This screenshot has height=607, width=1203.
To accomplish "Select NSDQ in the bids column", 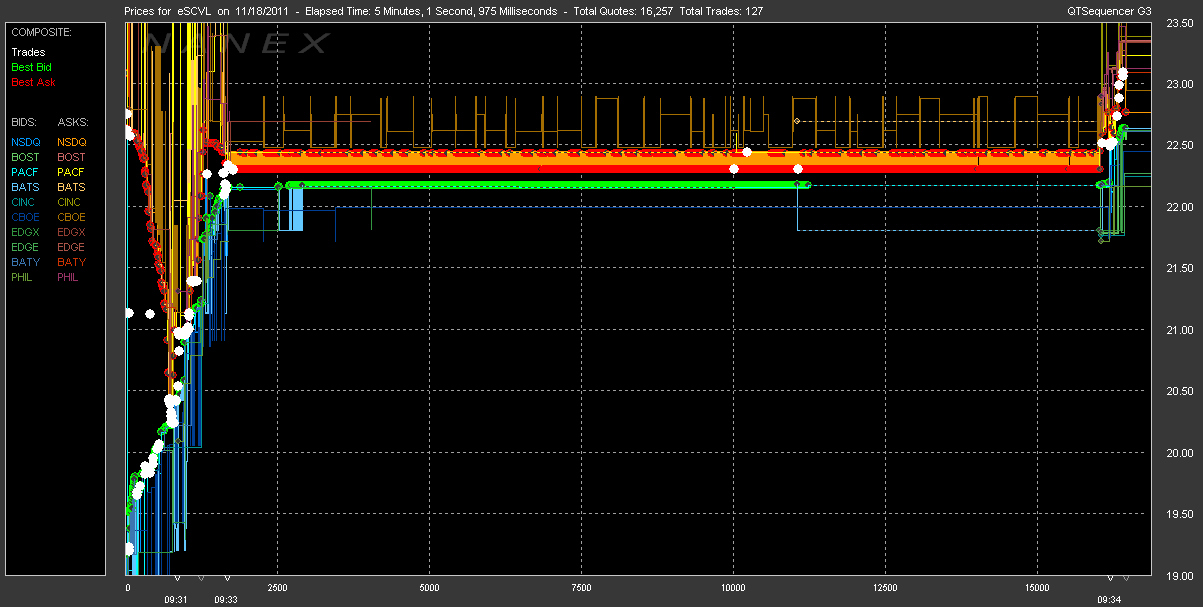I will [x=26, y=142].
